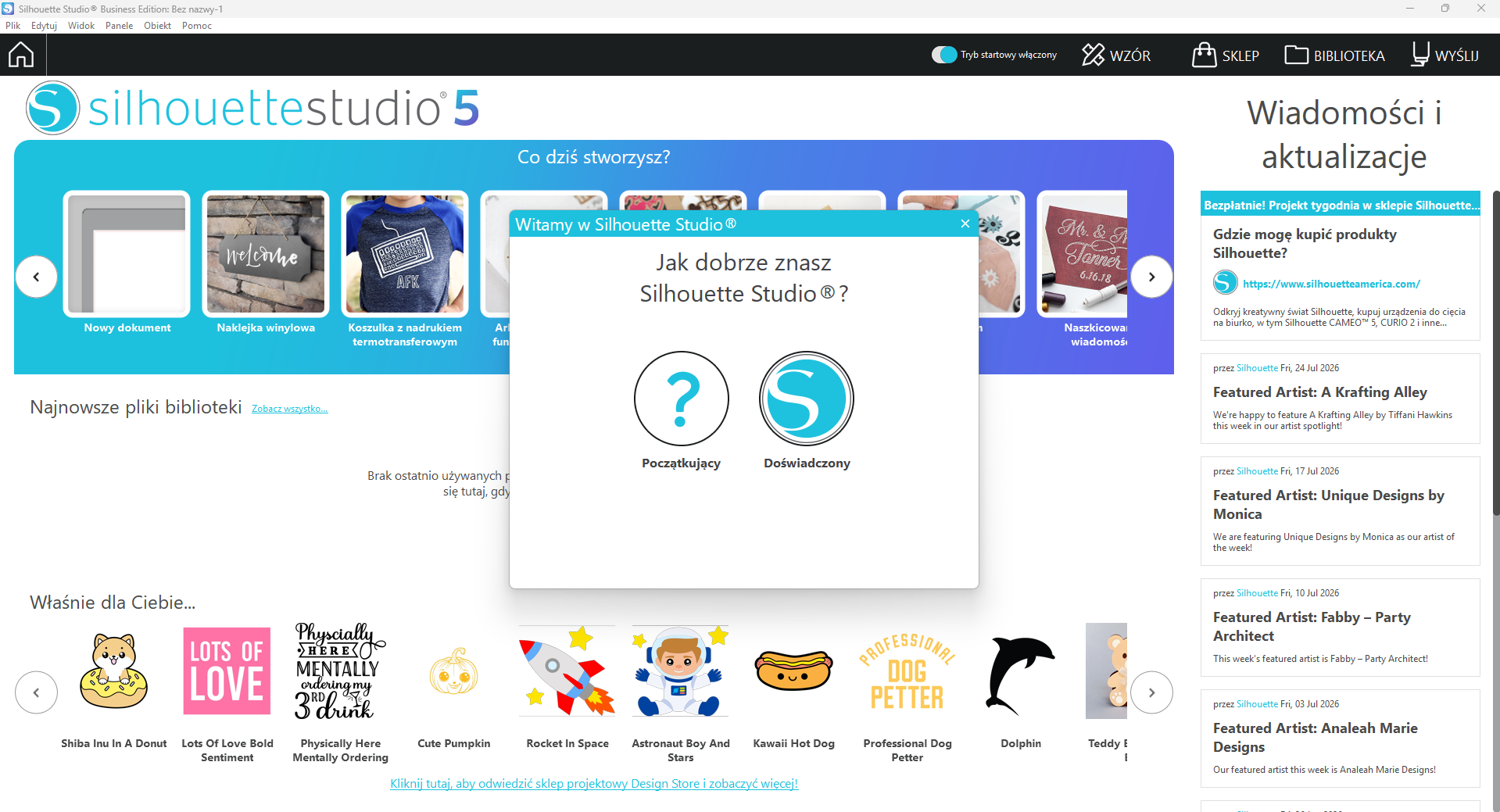Show previous project templates in the carousel
The image size is (1500, 812).
[x=37, y=277]
